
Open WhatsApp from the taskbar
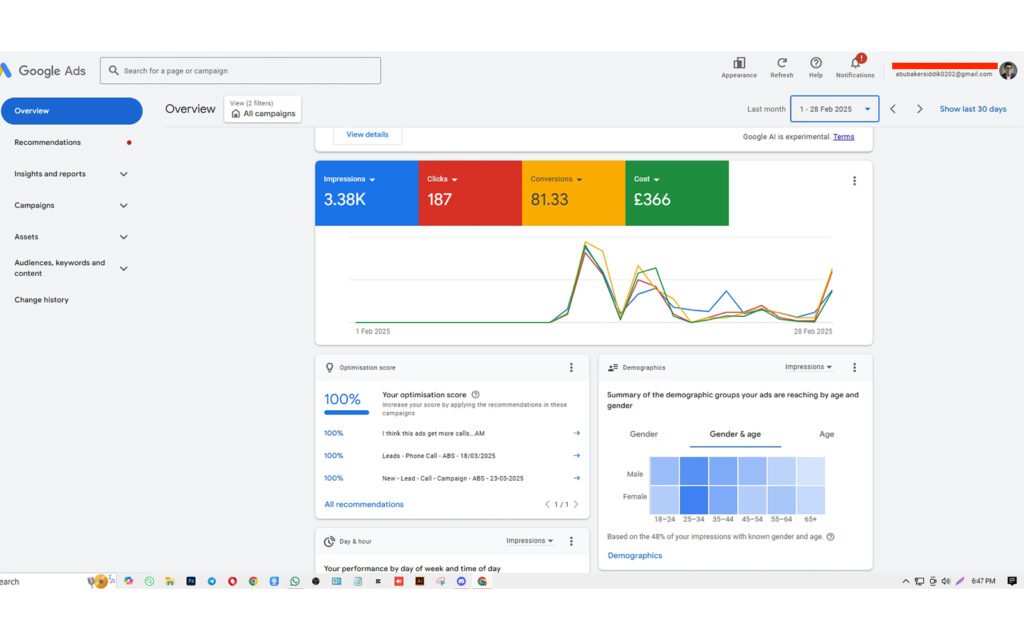pyautogui.click(x=295, y=581)
